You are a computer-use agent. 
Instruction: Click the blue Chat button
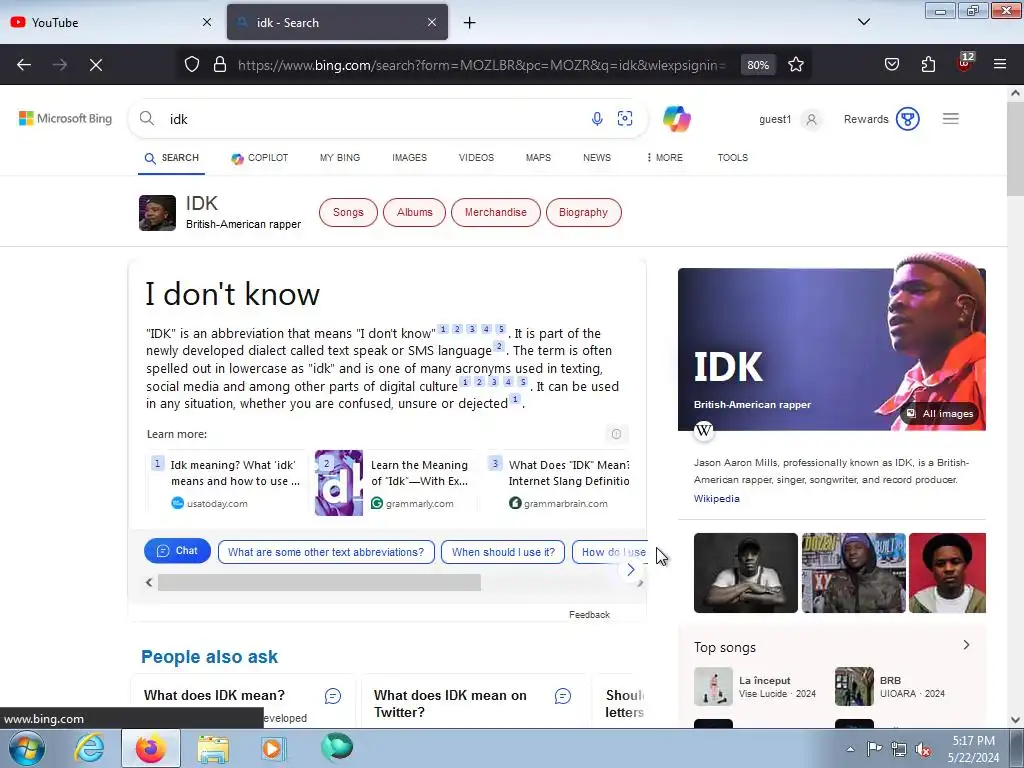coord(177,551)
